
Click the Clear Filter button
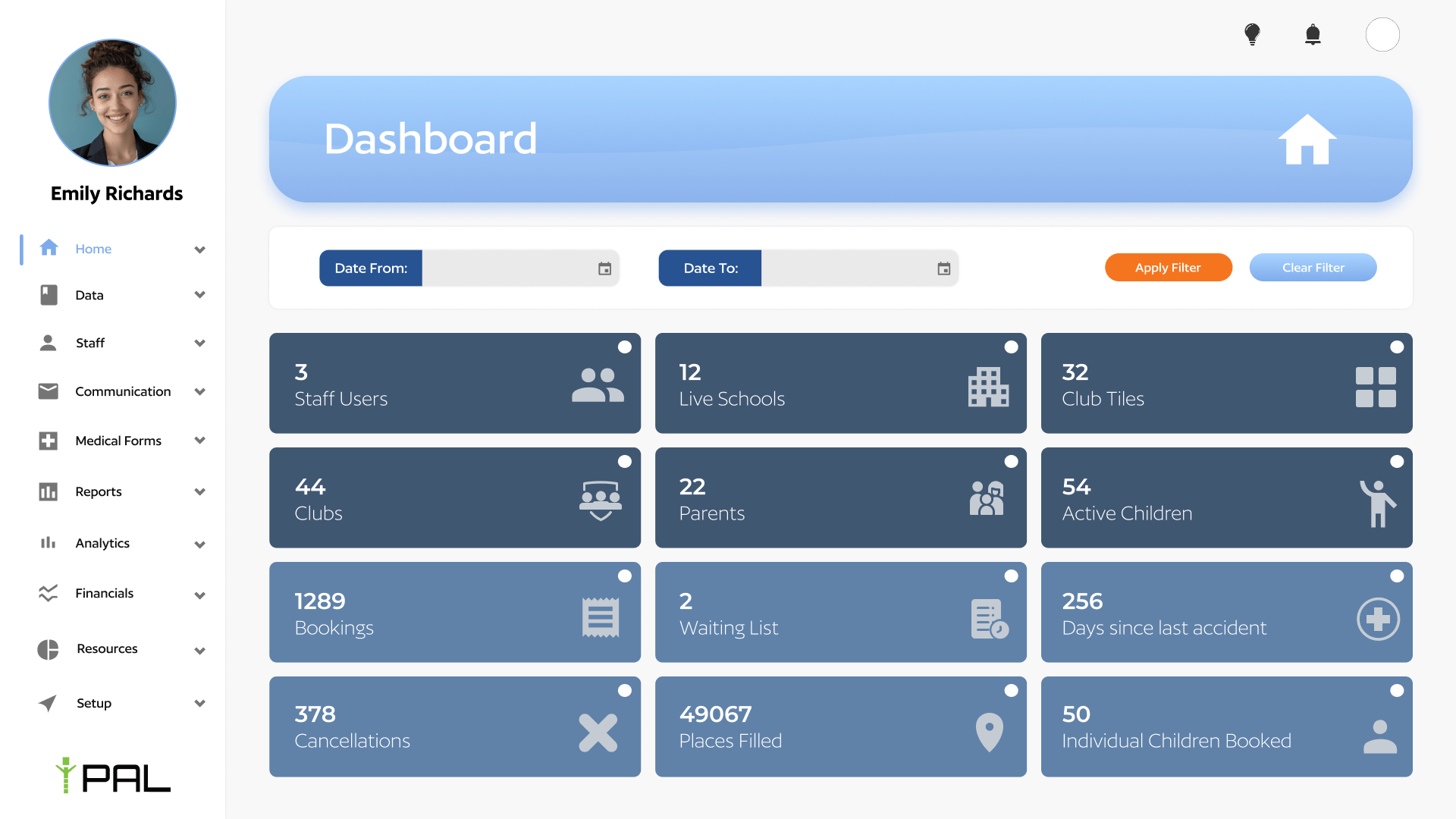tap(1313, 267)
